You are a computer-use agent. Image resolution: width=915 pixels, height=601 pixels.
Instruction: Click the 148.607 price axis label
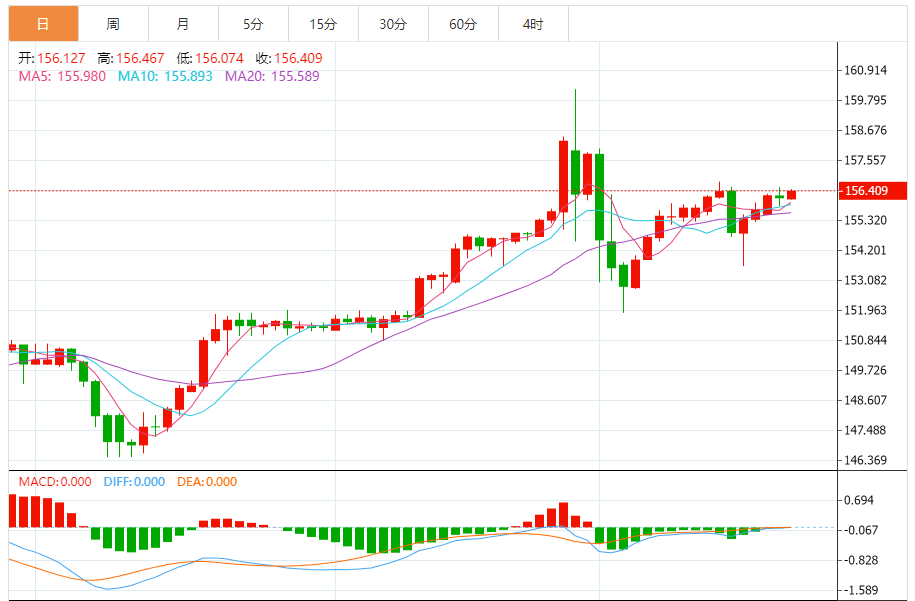pyautogui.click(x=865, y=400)
